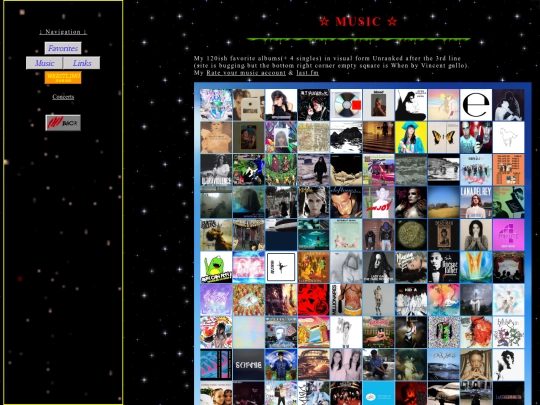This screenshot has height=405, width=540.
Task: Select the magenta pink number 4 cover
Action: 508,235
